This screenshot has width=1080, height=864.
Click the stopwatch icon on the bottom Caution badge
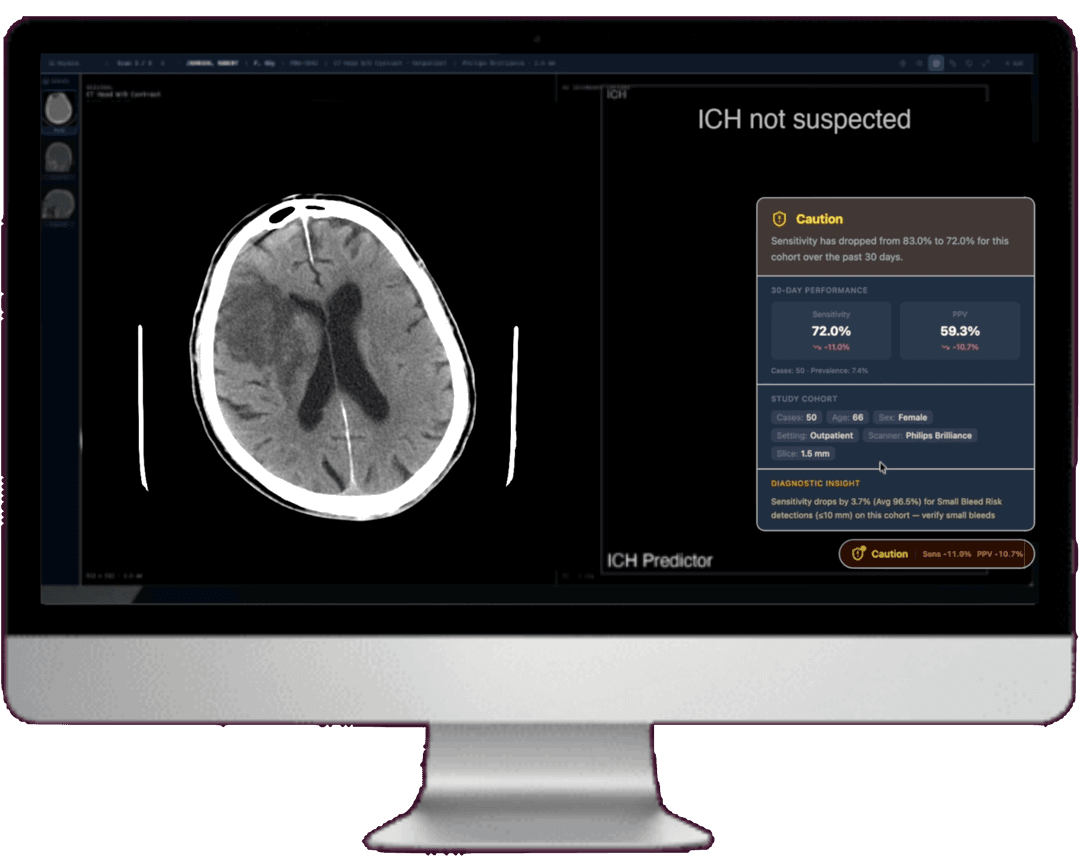pos(859,554)
